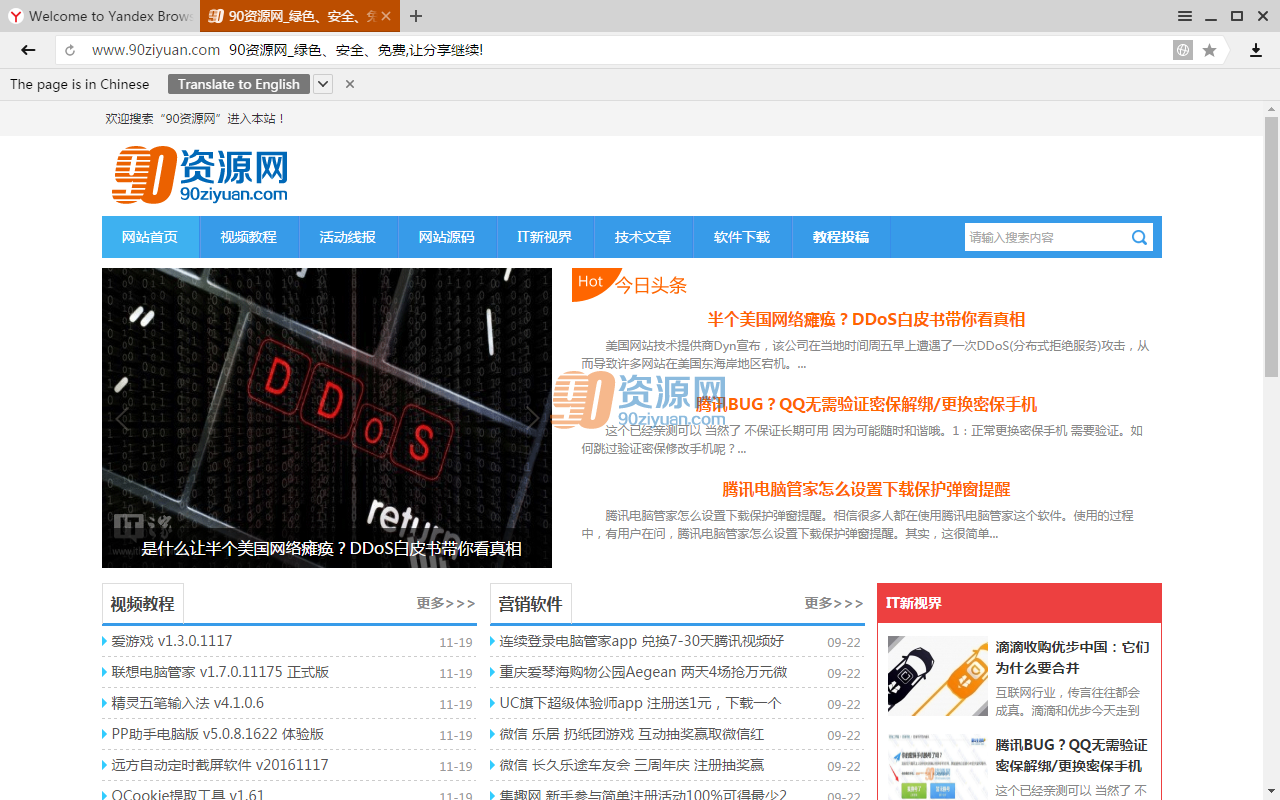
Task: Select the 90资源网 browser tab
Action: pyautogui.click(x=300, y=16)
